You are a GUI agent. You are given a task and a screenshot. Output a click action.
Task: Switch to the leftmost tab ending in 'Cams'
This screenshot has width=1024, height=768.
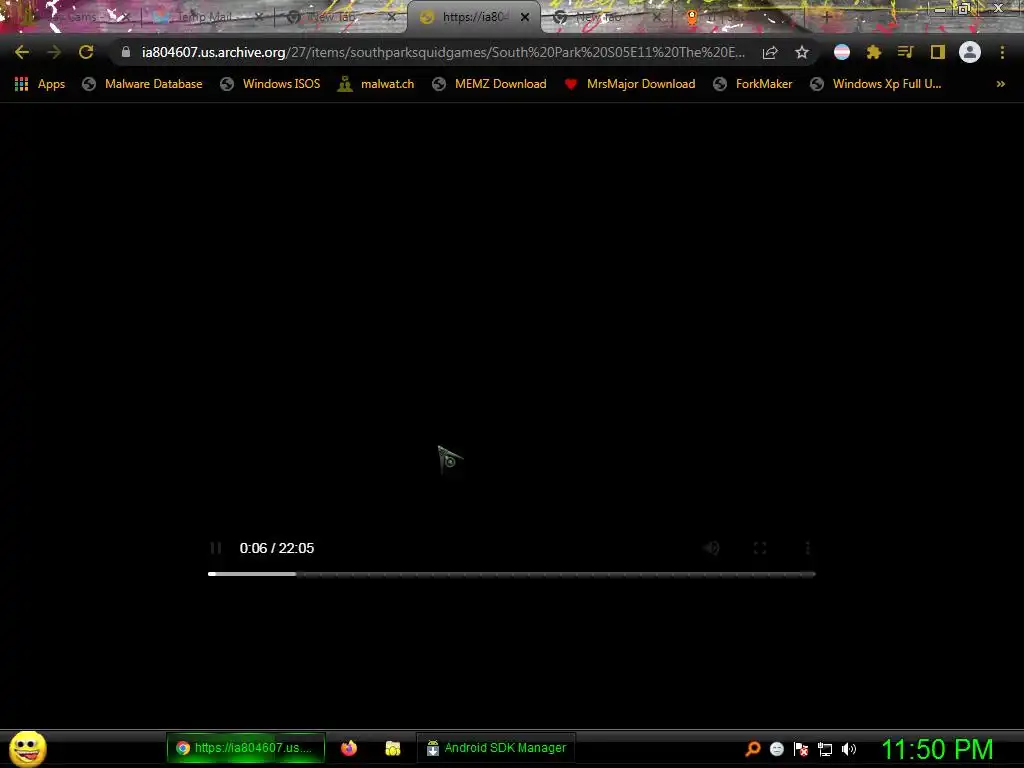(72, 17)
